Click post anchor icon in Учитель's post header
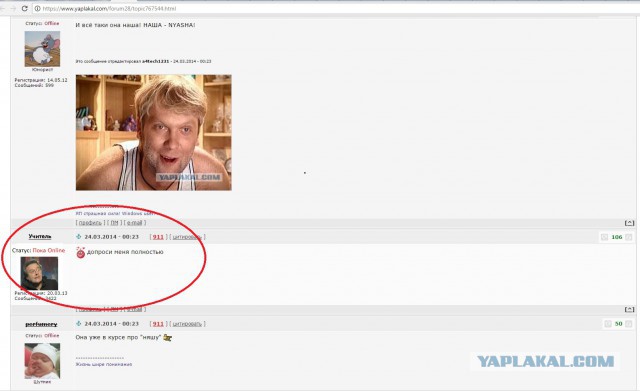640x391 pixels. point(79,237)
